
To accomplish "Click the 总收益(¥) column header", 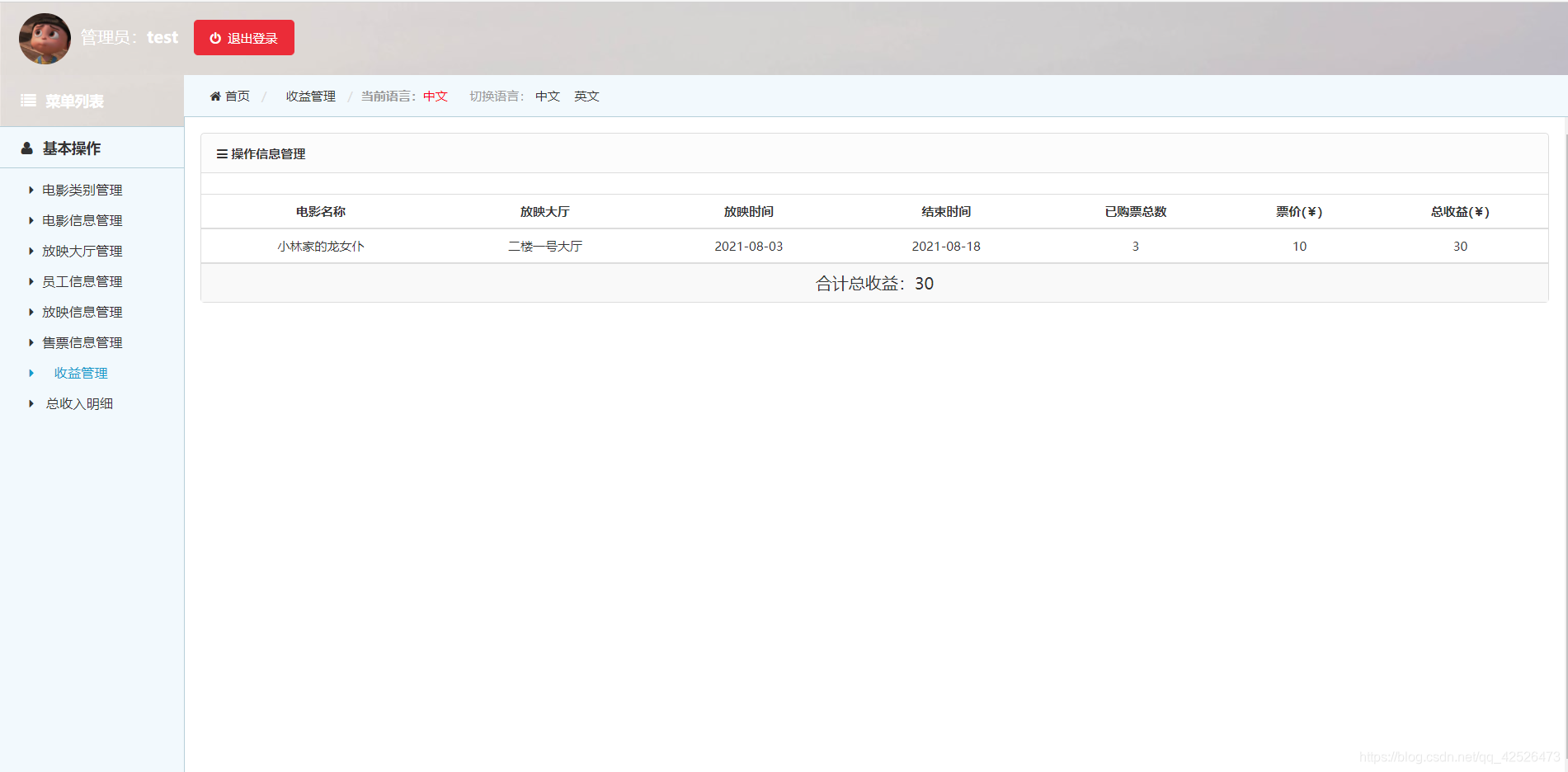I will [1460, 212].
